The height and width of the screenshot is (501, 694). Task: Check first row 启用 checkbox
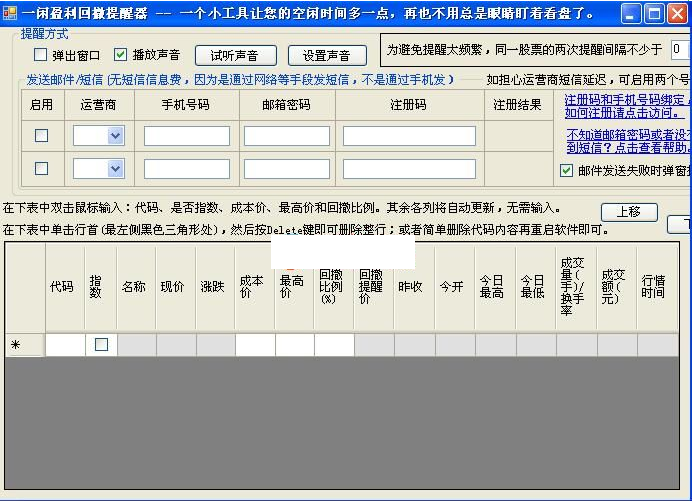coord(41,136)
